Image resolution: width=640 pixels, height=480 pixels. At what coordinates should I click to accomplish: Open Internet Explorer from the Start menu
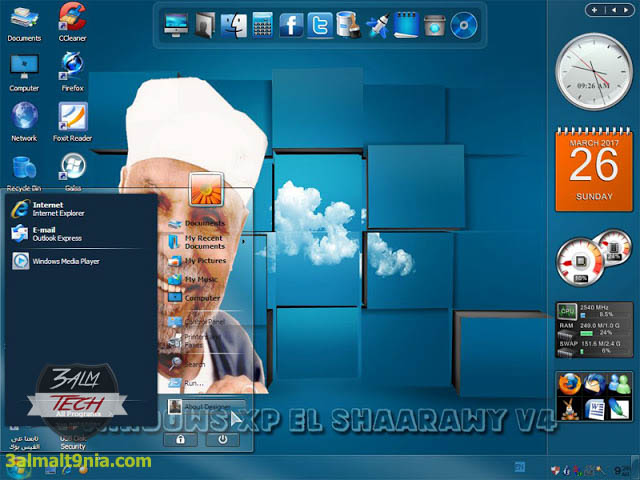click(x=78, y=209)
